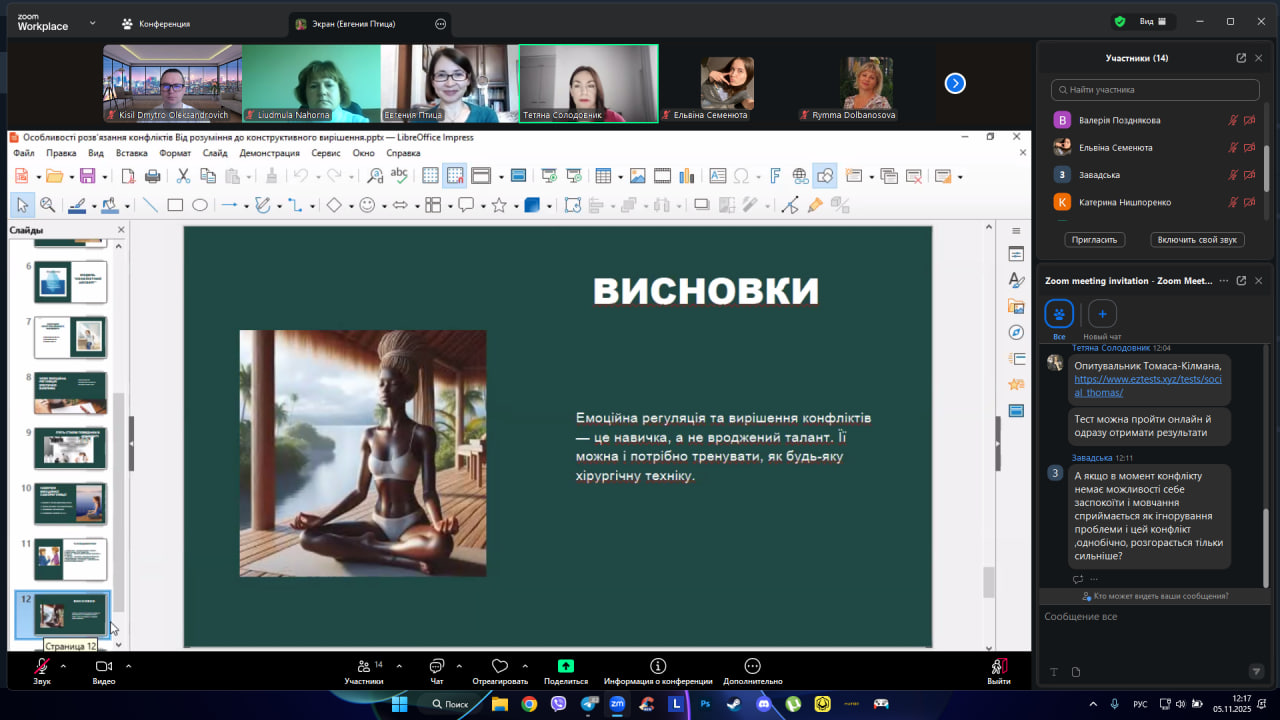Screen dimensions: 1280x720
Task: Open the Zoom & Pan magnifier tool
Action: click(47, 205)
